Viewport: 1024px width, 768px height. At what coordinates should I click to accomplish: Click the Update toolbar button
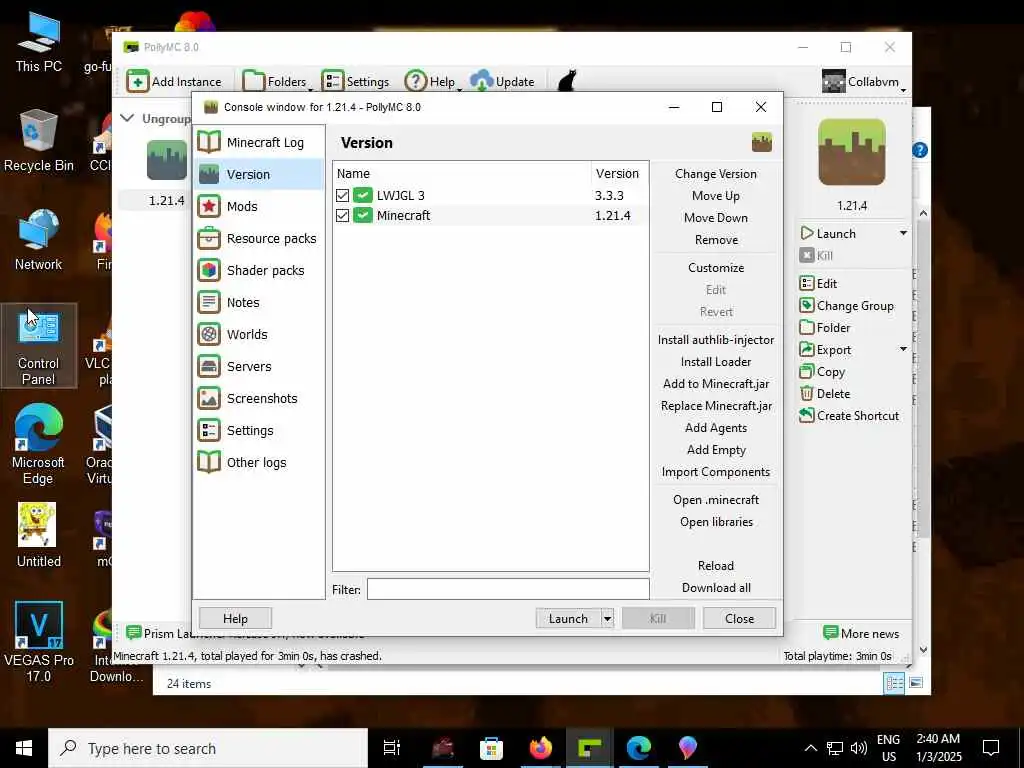502,82
